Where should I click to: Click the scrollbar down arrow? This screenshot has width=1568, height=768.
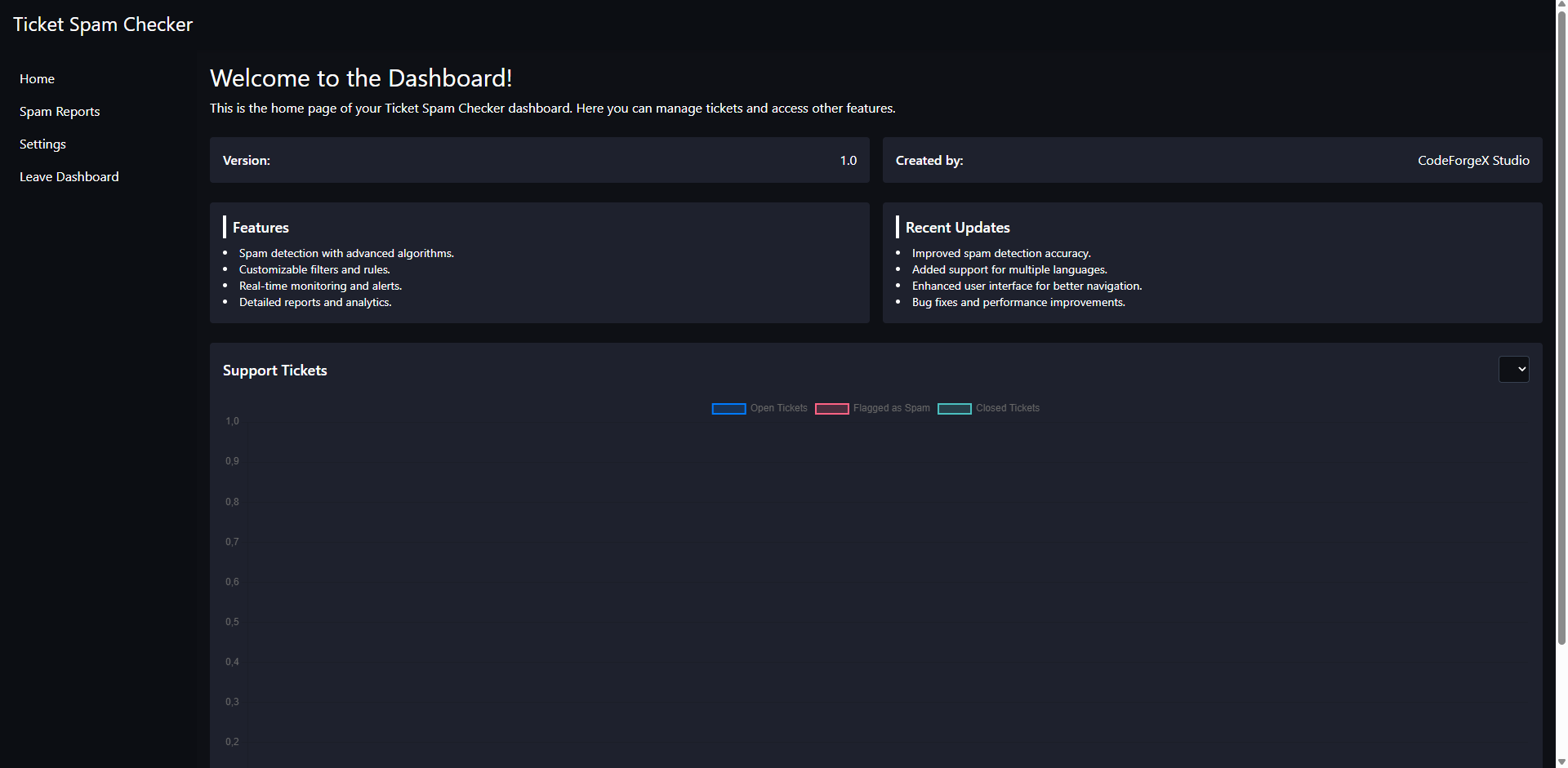(x=1561, y=762)
